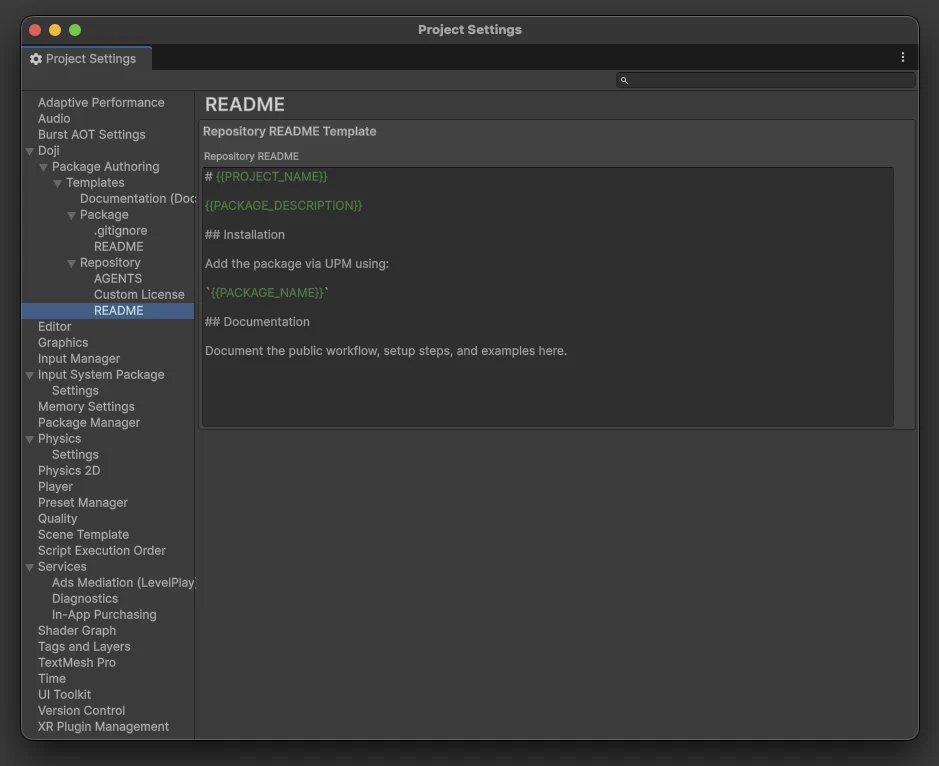This screenshot has height=766, width=939.
Task: Select README under Repository
Action: click(119, 310)
